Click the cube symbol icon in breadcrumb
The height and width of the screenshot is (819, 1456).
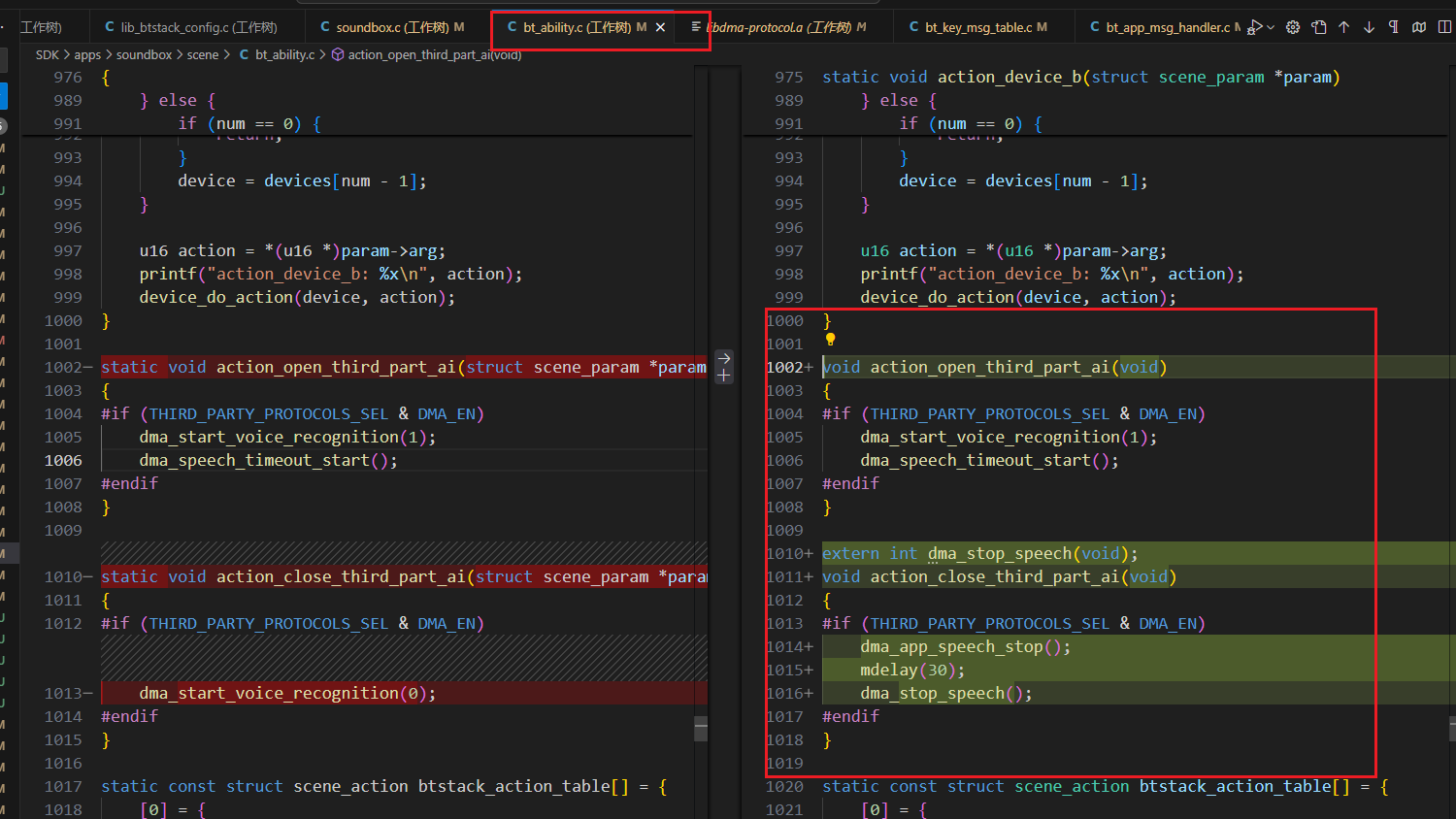click(x=338, y=54)
